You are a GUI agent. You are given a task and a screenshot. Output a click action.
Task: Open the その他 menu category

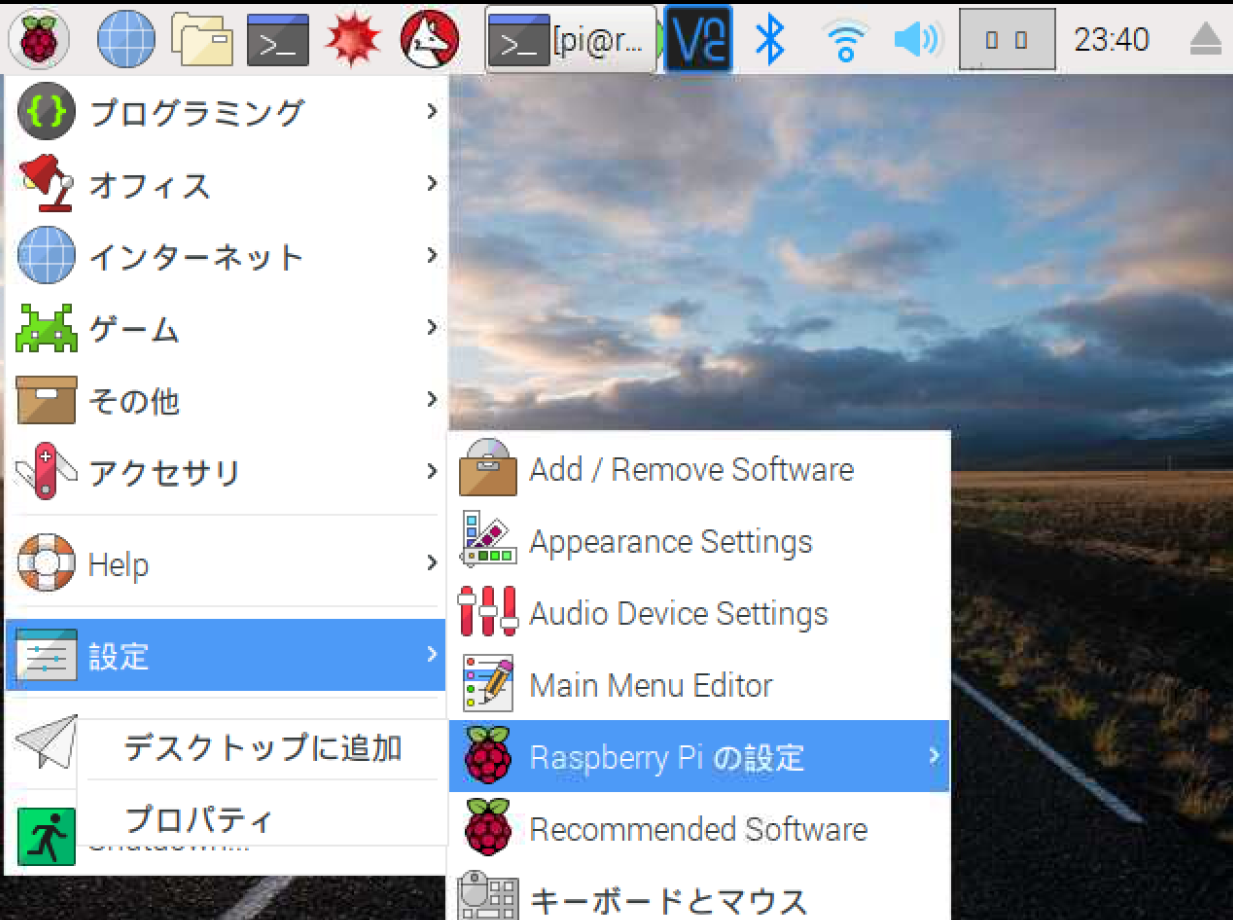coord(226,401)
